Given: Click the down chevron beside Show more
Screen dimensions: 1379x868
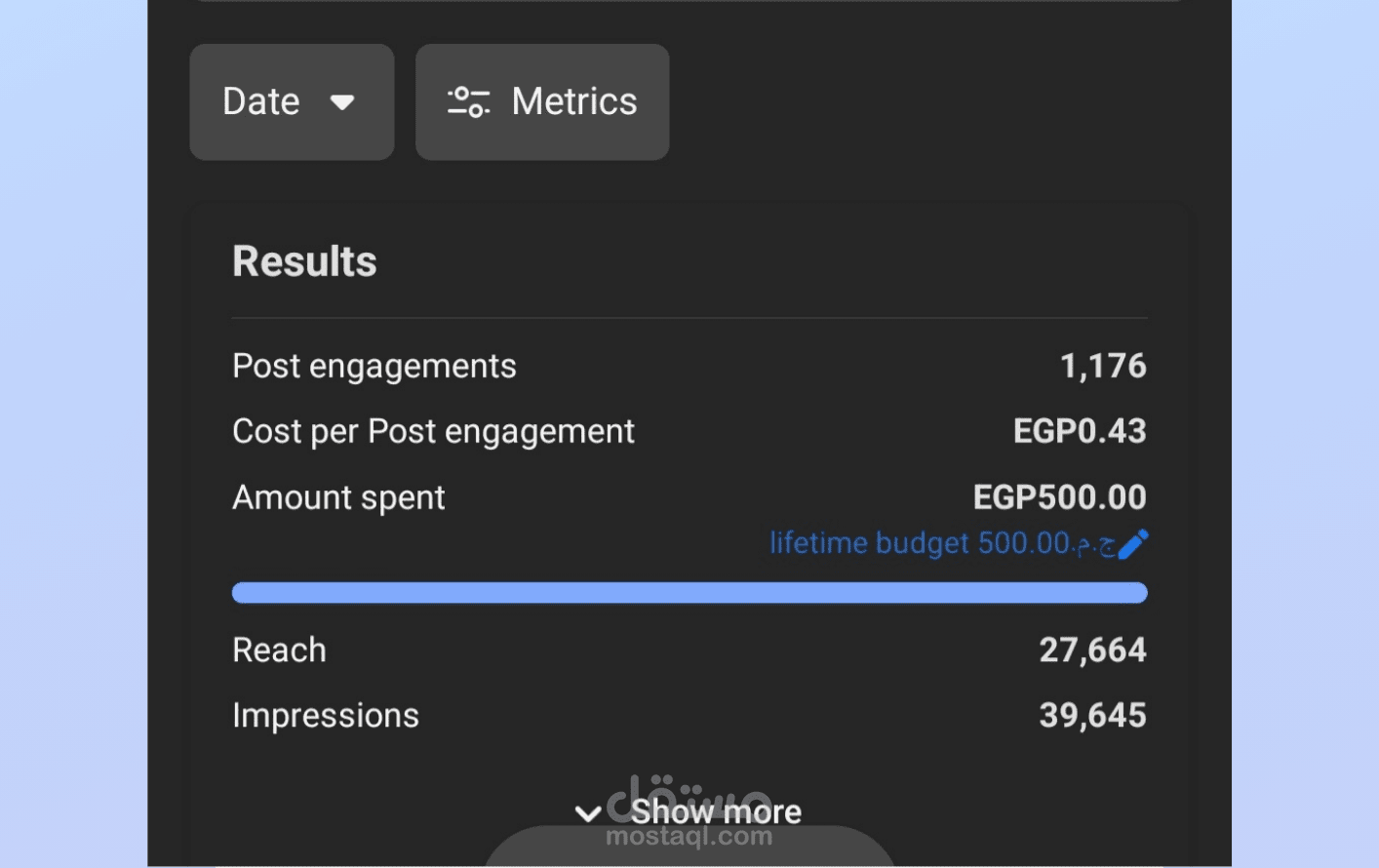Looking at the screenshot, I should [587, 813].
